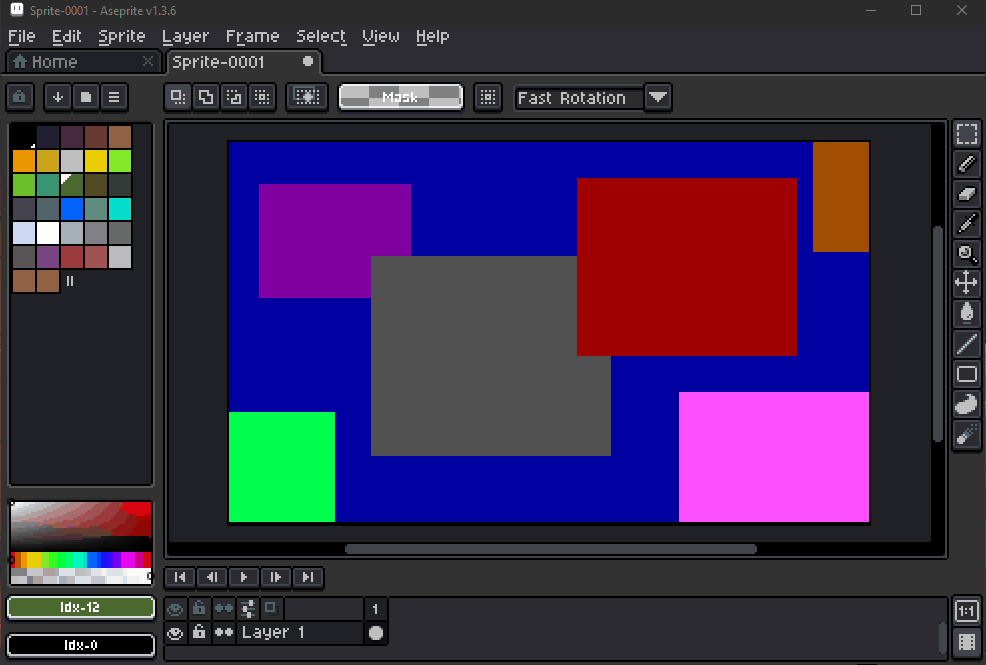
Task: Open the palette options menu
Action: pyautogui.click(x=113, y=97)
